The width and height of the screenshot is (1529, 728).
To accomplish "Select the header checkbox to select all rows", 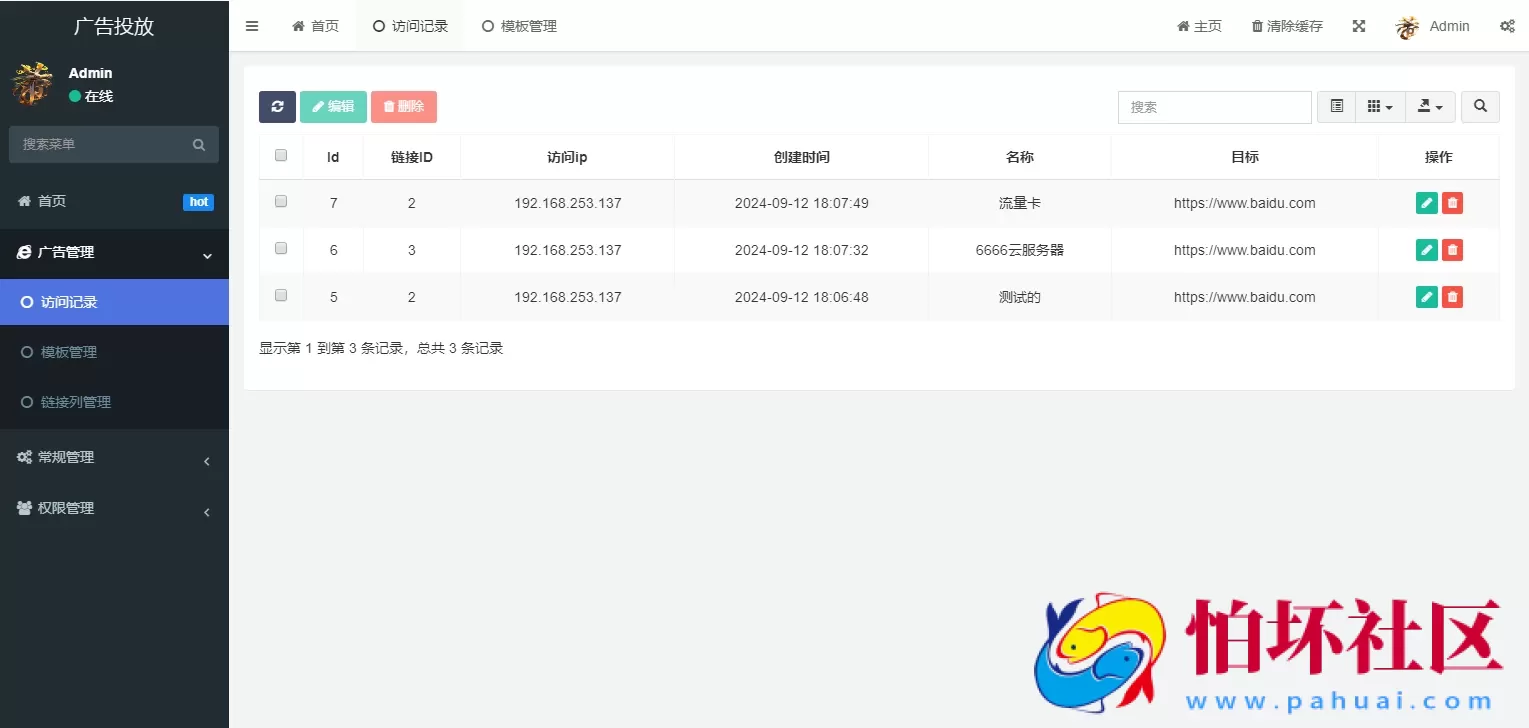I will [x=280, y=155].
